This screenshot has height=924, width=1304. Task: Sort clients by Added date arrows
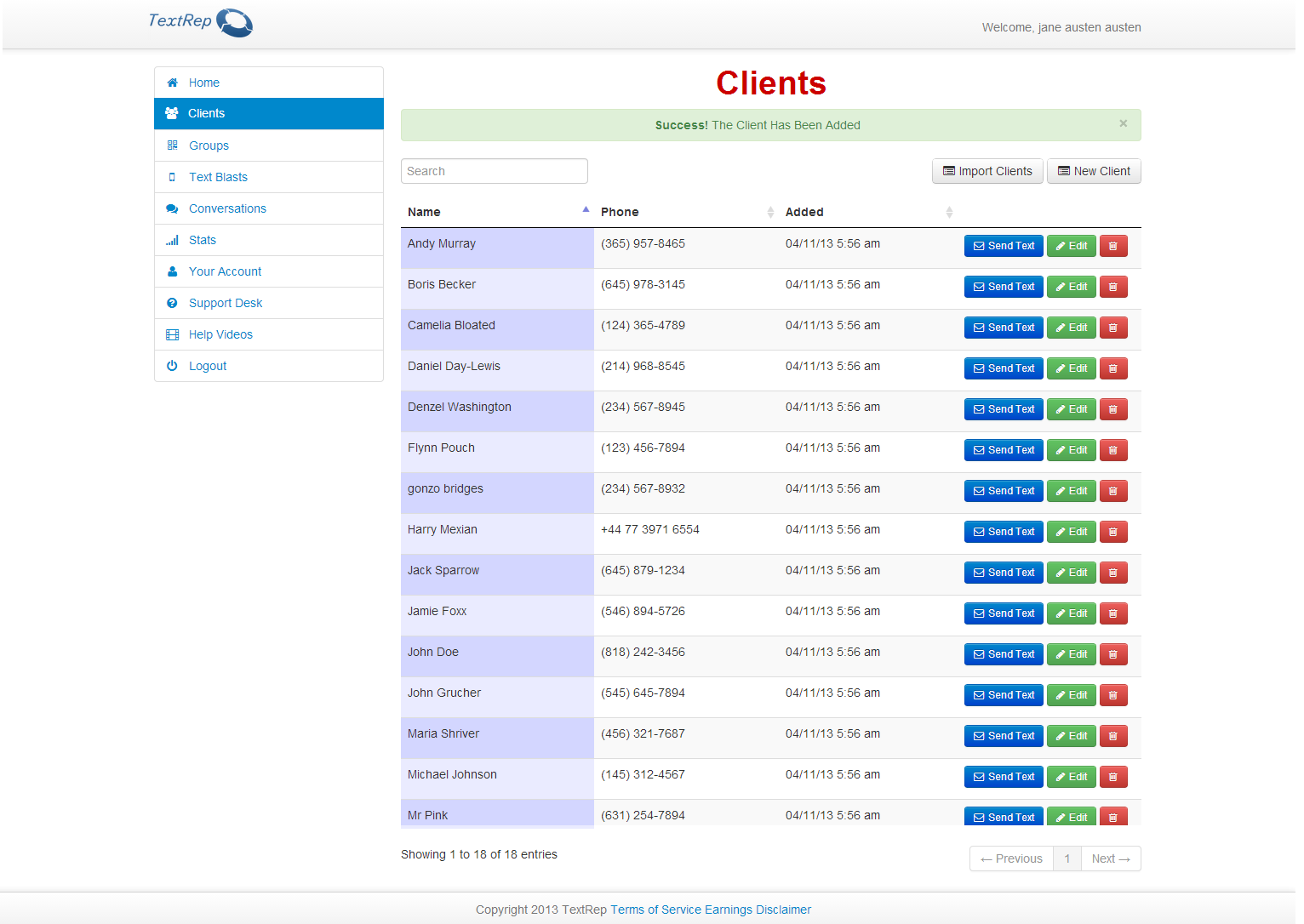(x=948, y=212)
